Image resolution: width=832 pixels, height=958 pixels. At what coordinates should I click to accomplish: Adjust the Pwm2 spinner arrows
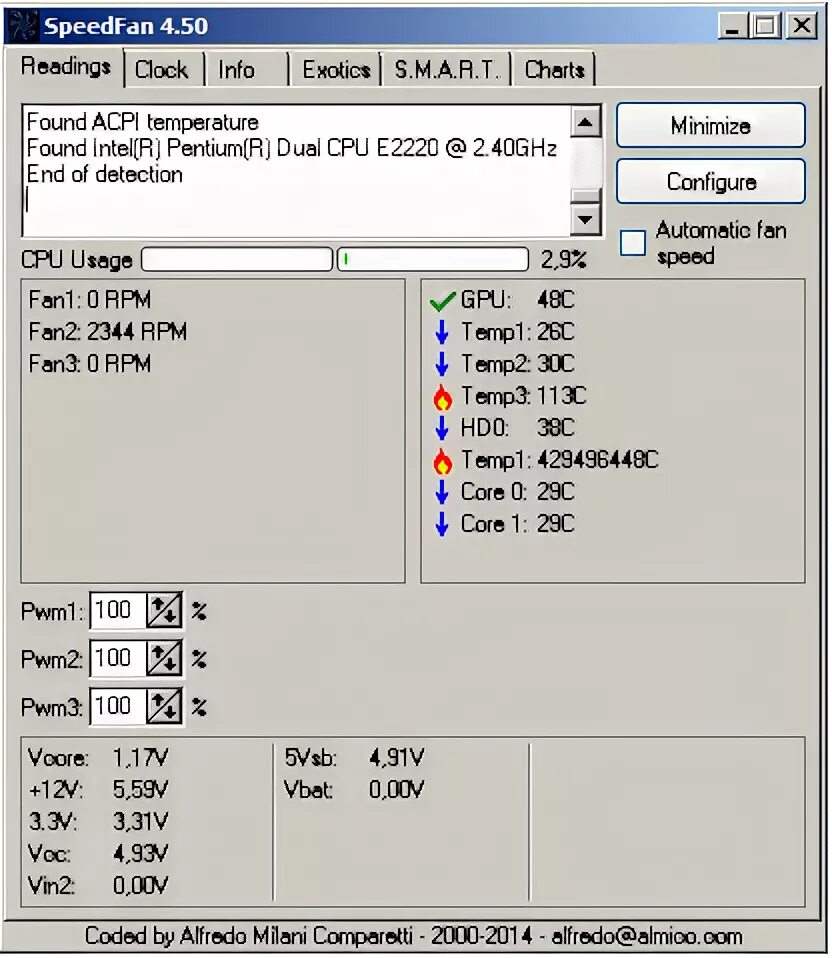click(x=164, y=659)
